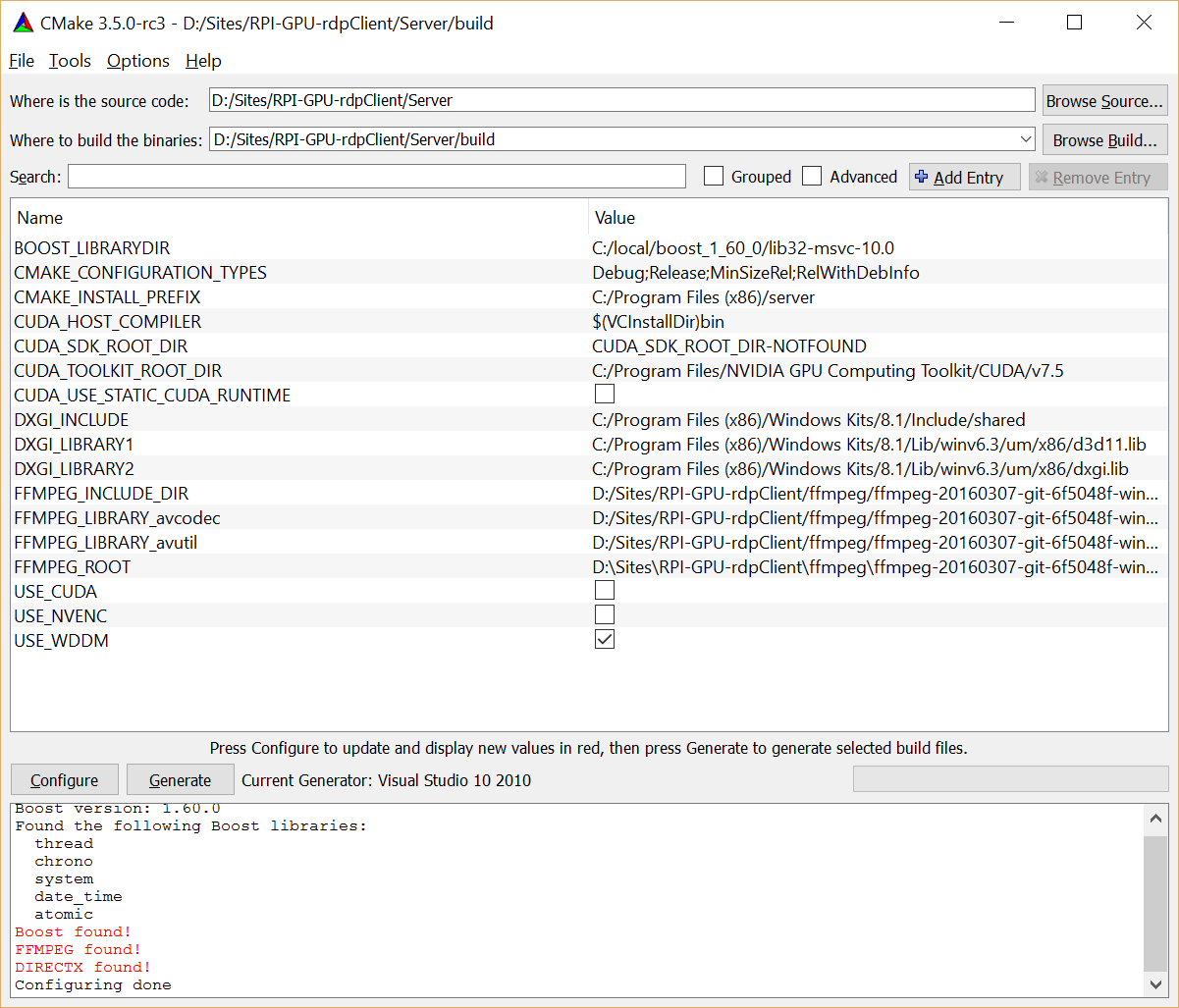Select CUDA_TOOLKIT_ROOT_DIR entry name
Image resolution: width=1179 pixels, height=1008 pixels.
pyautogui.click(x=118, y=371)
